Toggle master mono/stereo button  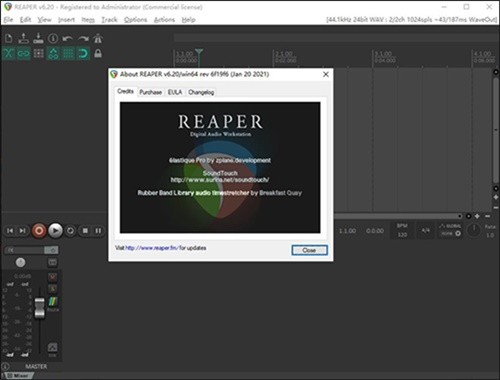point(52,263)
